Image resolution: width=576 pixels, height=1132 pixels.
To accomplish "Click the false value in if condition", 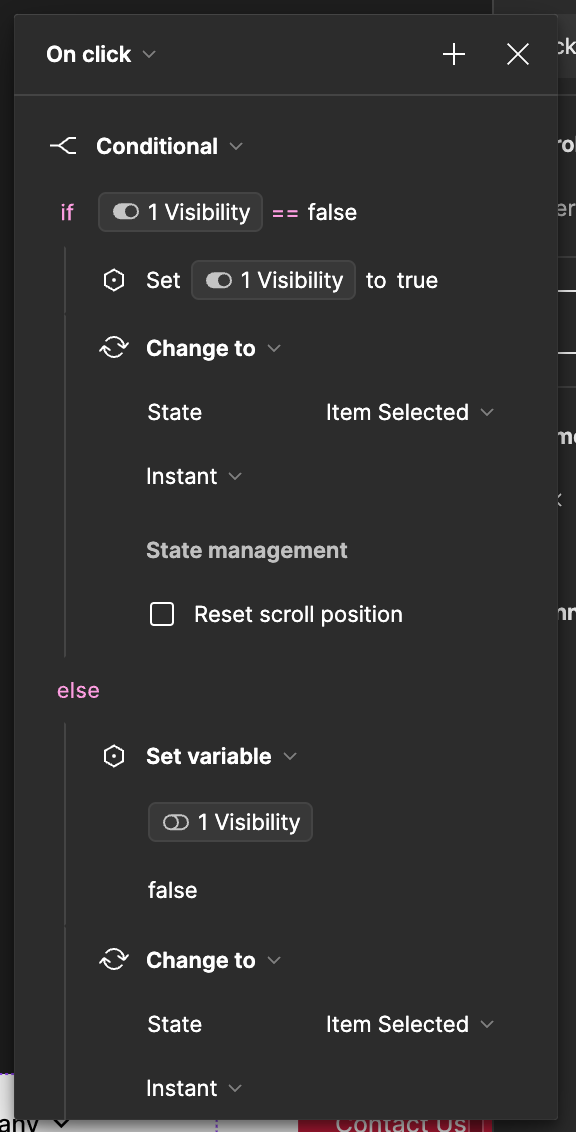I will [332, 212].
